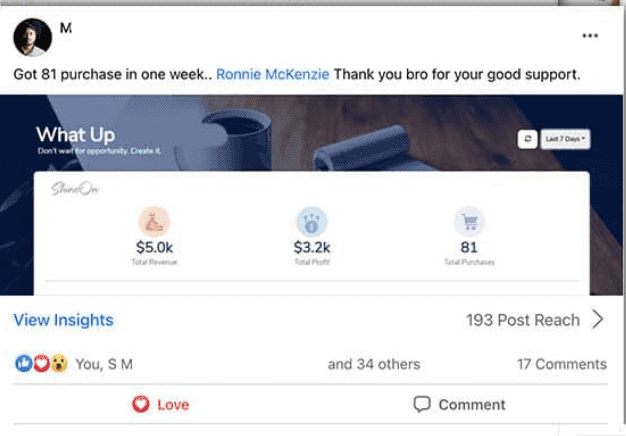Open the Last 7 Days dropdown
Screen dimensions: 626x436
565,140
